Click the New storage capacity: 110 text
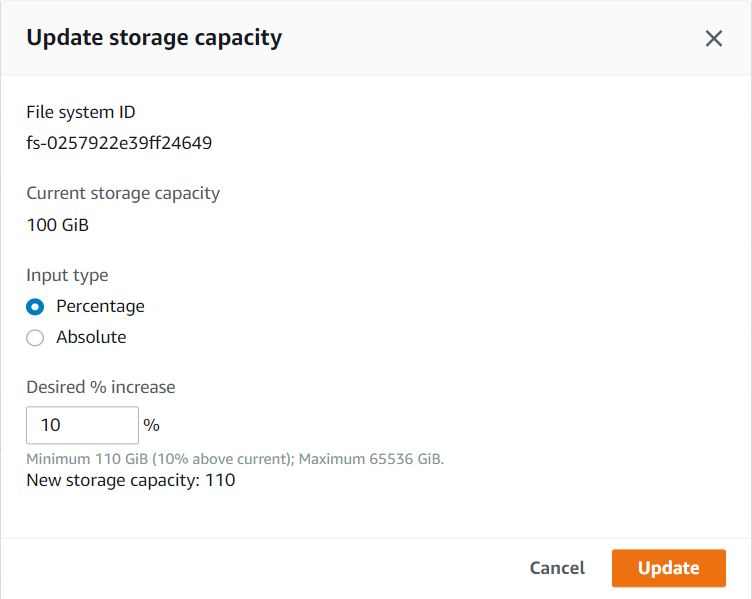 click(x=130, y=480)
